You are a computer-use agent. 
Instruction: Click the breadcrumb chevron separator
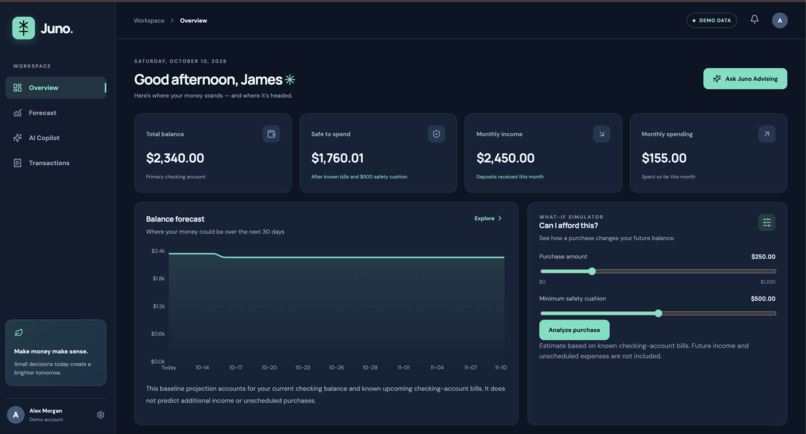coord(172,21)
